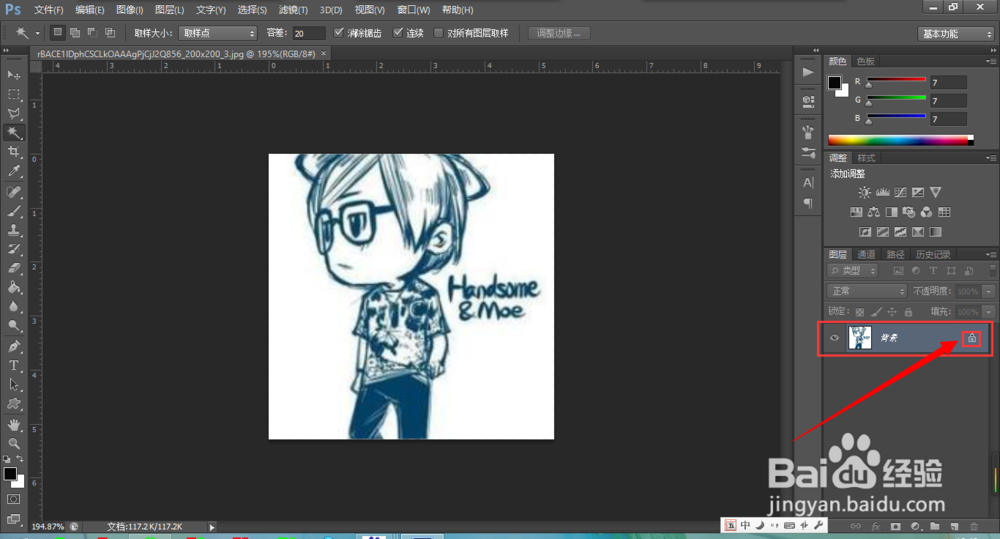Screen dimensions: 1000x539
Task: Add a Brightness/Contrast adjustment
Action: coord(864,192)
